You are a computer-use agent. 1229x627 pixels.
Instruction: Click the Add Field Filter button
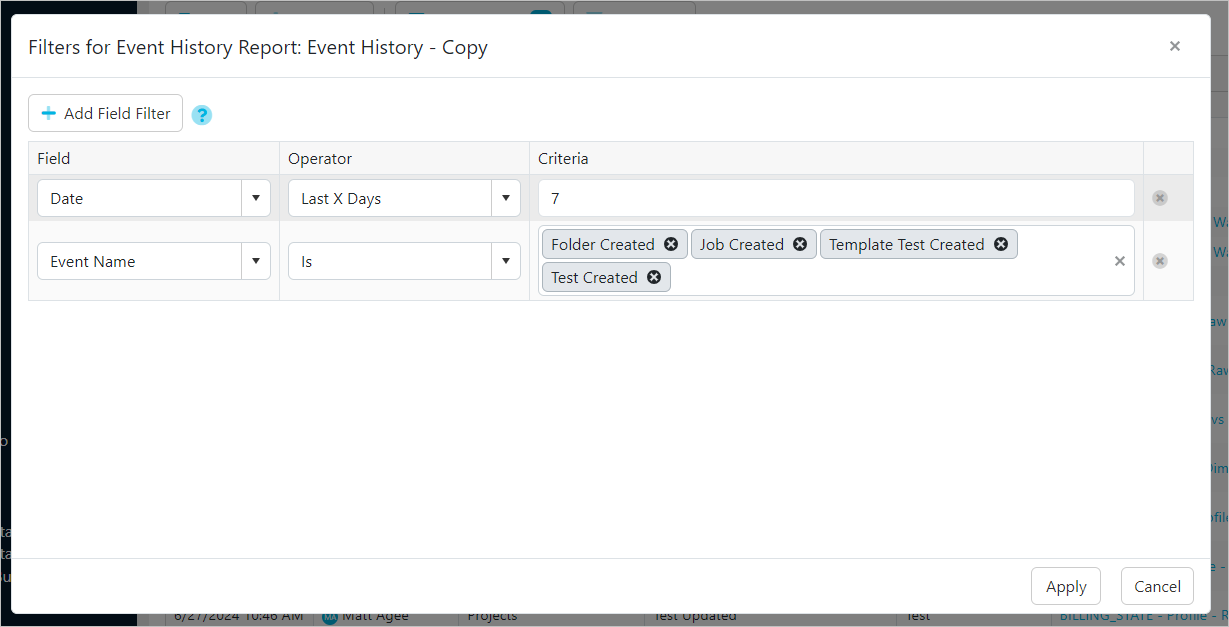point(106,113)
